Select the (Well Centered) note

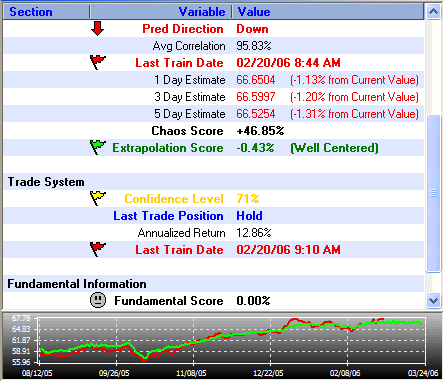point(334,148)
